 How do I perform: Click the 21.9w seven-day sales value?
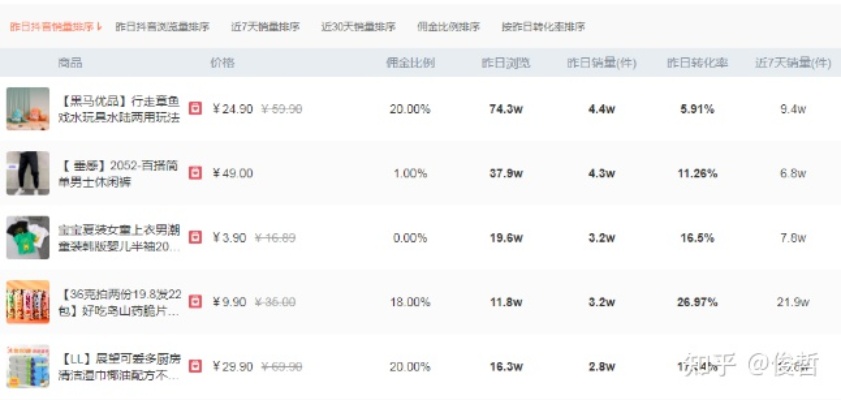(x=793, y=302)
